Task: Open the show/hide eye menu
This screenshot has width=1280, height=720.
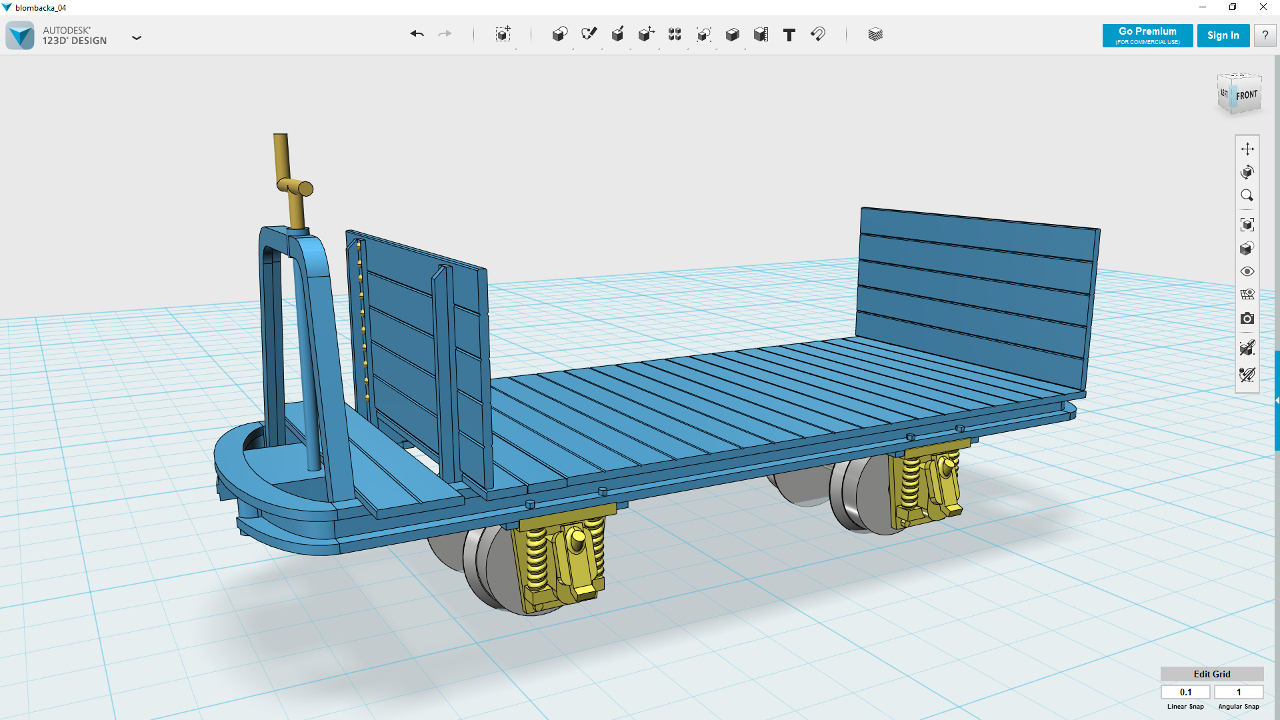Action: point(1247,272)
